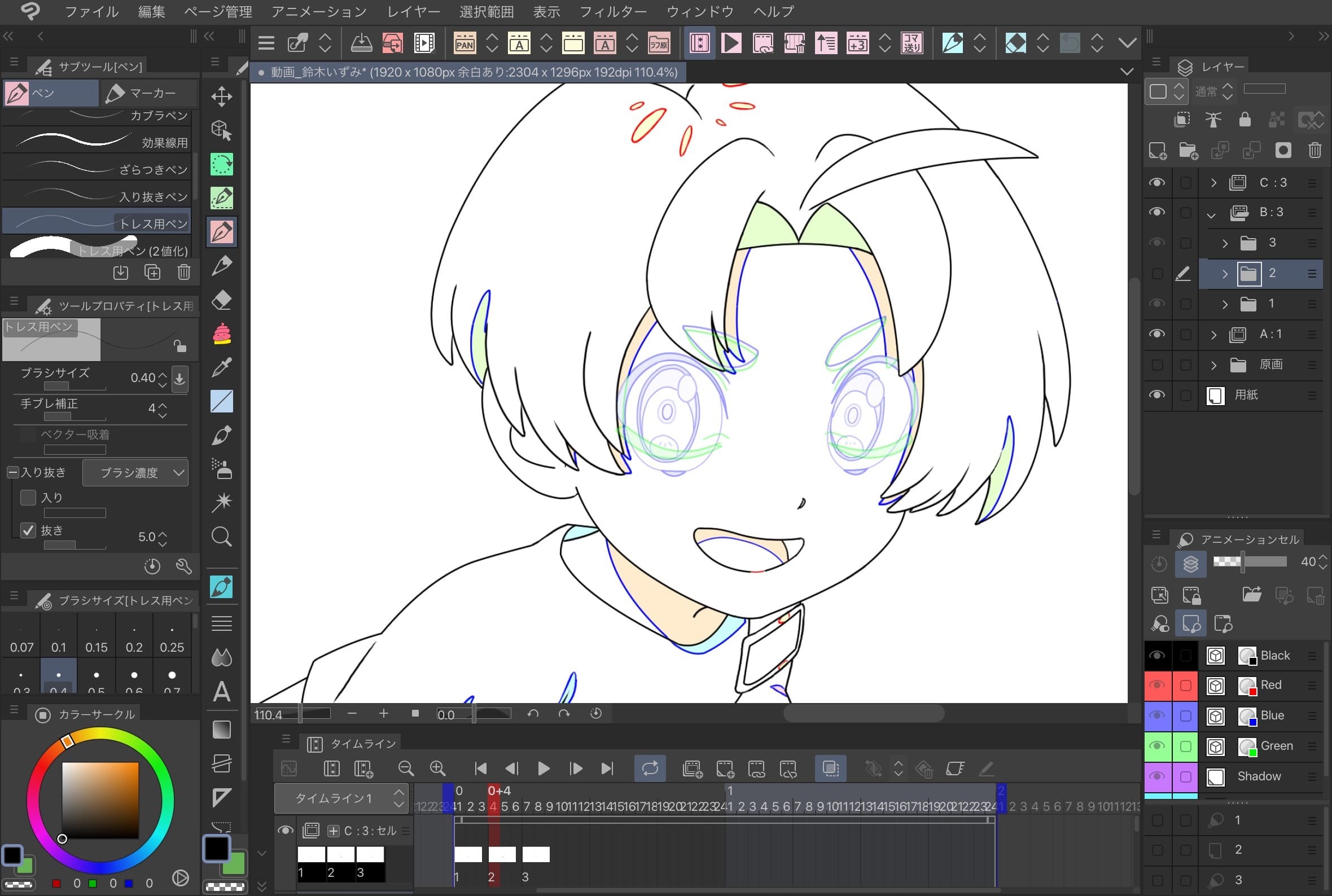Viewport: 1332px width, 896px height.
Task: Switch to the マーカー tab
Action: click(x=150, y=93)
